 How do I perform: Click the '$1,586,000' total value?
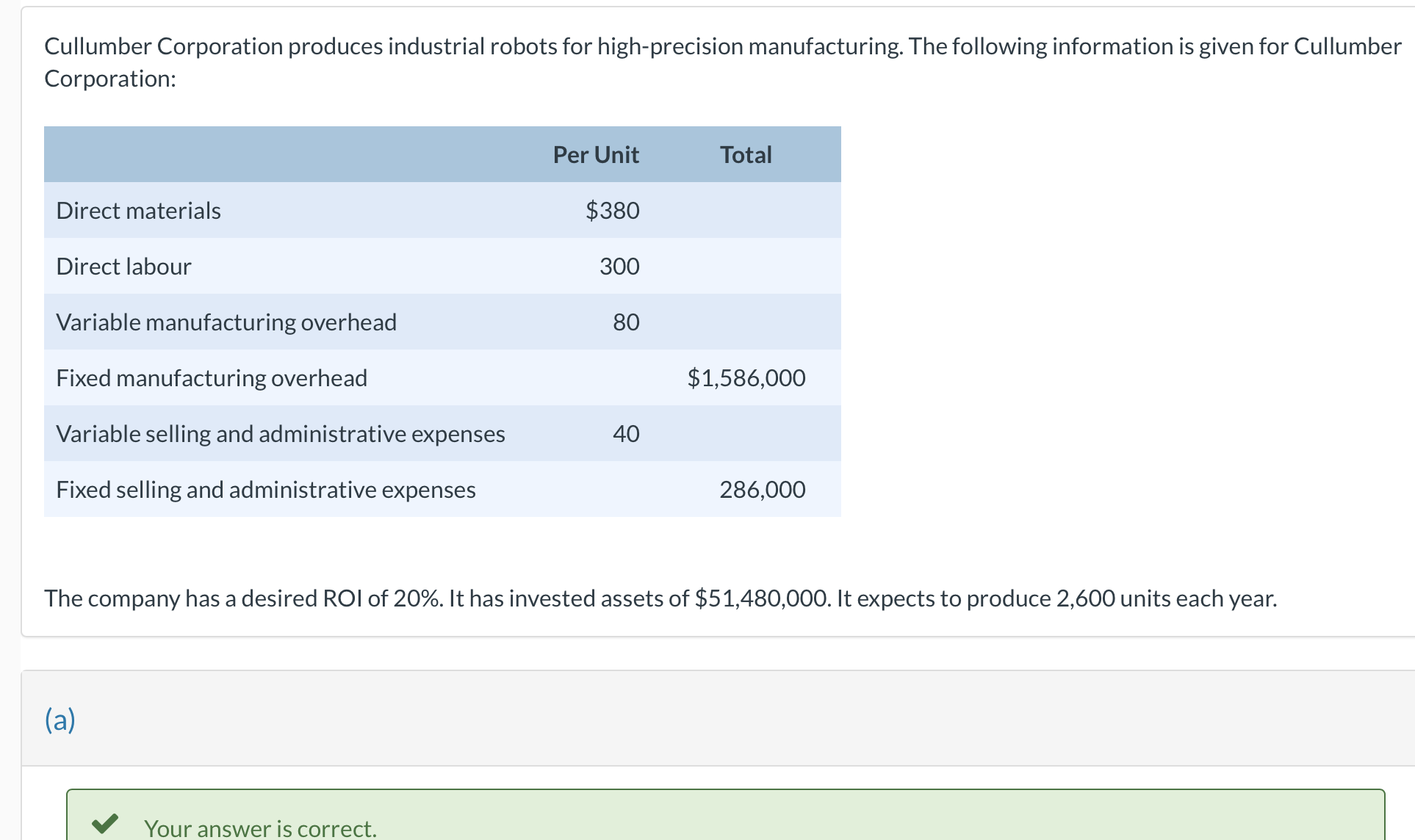point(746,378)
